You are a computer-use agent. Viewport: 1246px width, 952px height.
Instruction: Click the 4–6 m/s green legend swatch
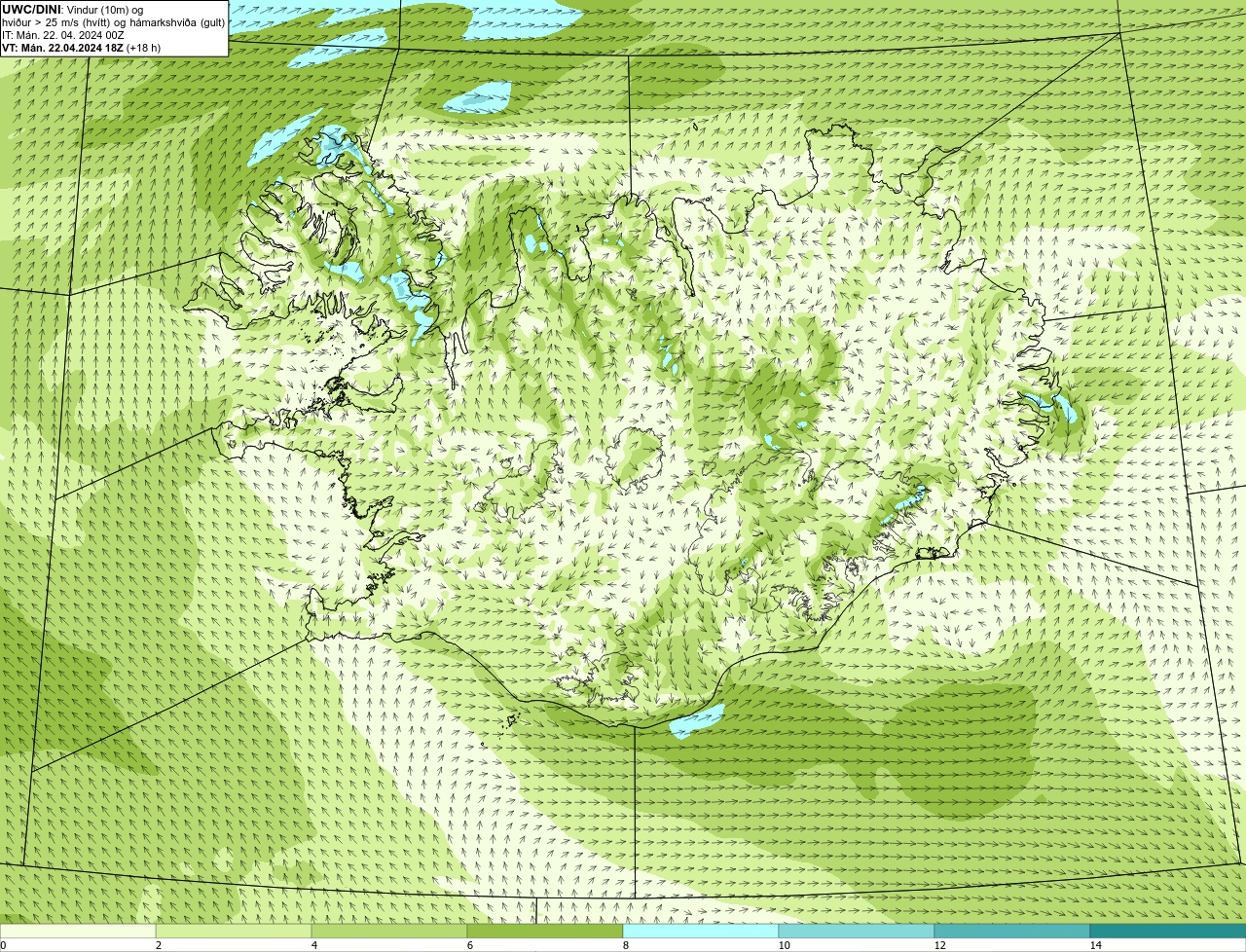point(389,931)
